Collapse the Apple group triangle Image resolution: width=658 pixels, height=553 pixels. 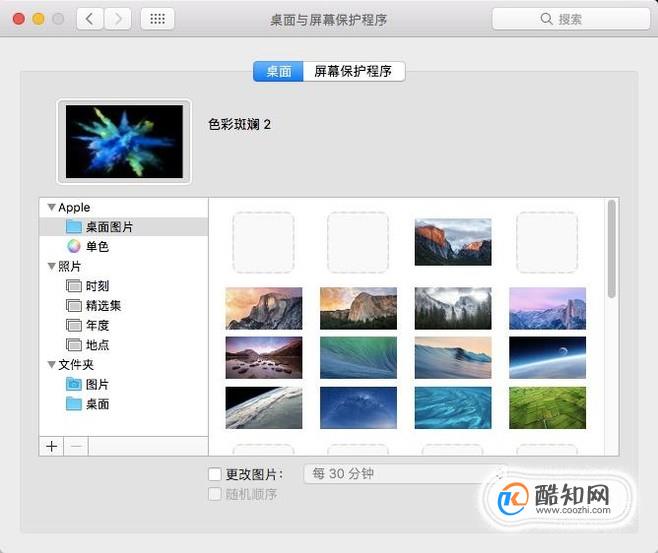[x=52, y=207]
